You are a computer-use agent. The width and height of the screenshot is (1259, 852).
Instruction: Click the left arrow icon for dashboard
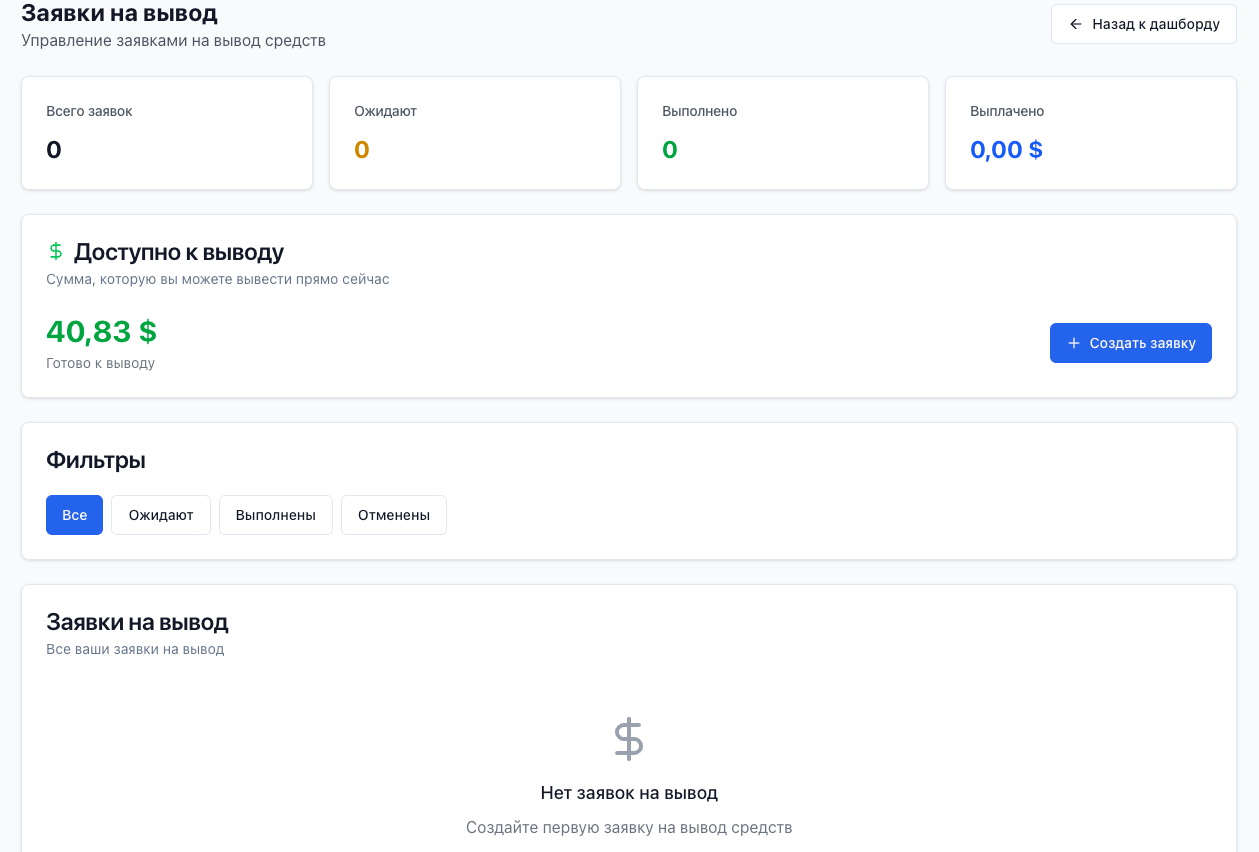[1076, 24]
